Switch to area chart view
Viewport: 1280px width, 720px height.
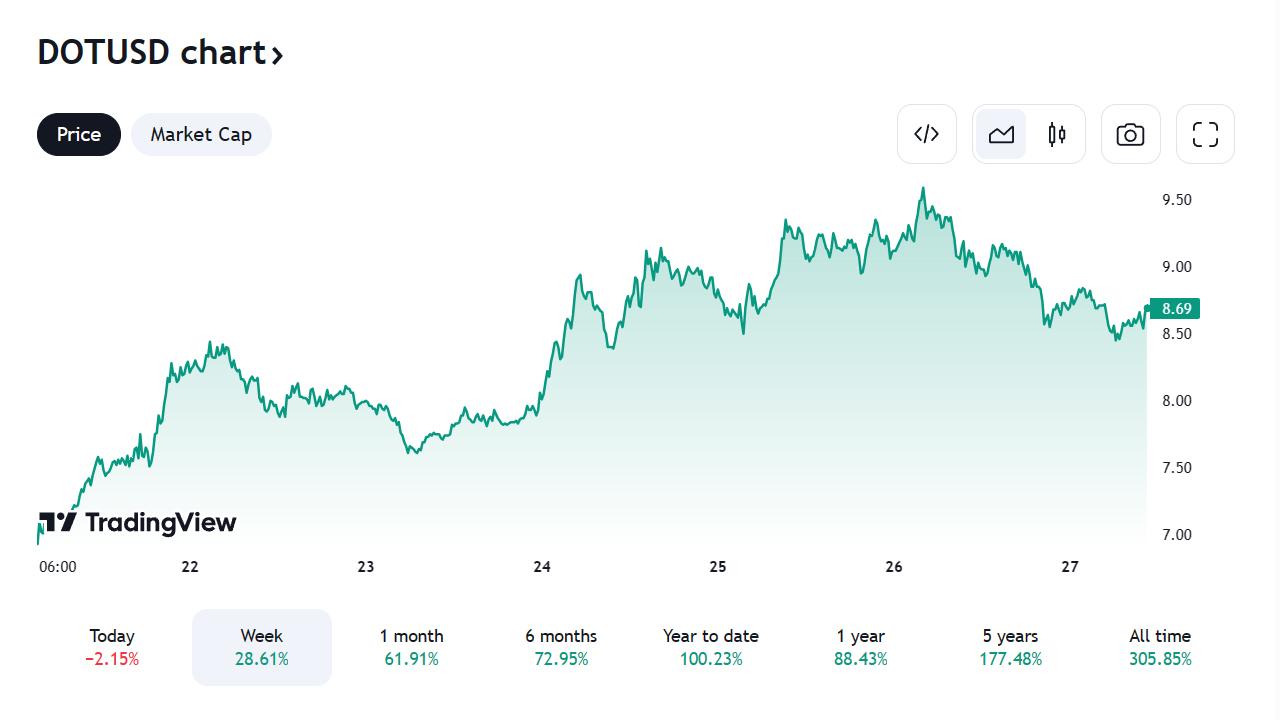[1001, 134]
